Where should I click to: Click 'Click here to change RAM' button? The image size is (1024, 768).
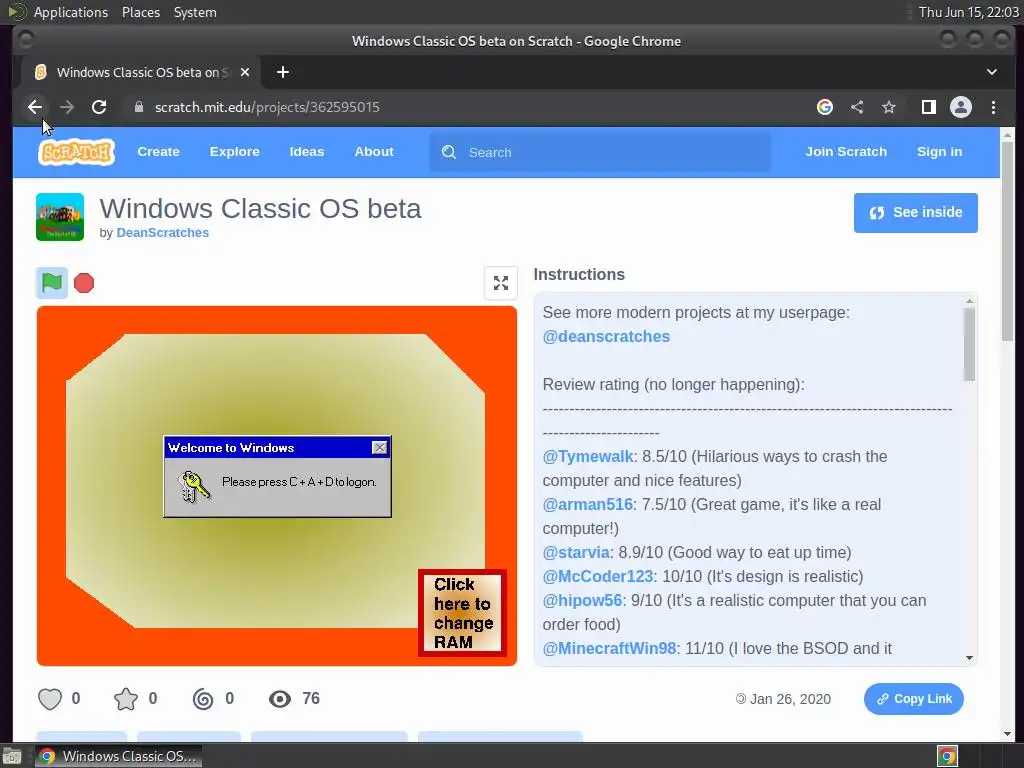coord(462,613)
